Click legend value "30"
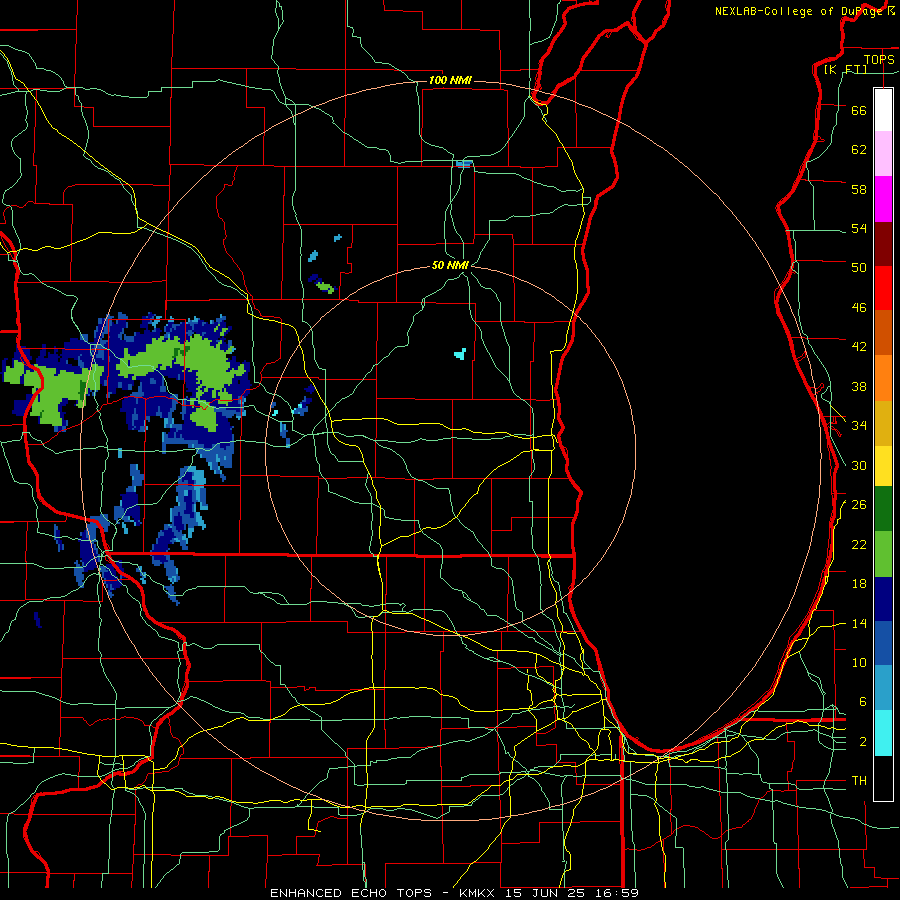 (859, 465)
